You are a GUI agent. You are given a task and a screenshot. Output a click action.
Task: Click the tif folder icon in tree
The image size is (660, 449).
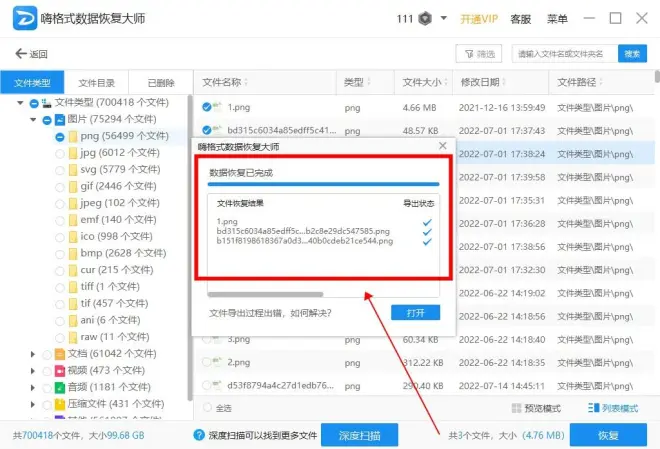tap(73, 304)
